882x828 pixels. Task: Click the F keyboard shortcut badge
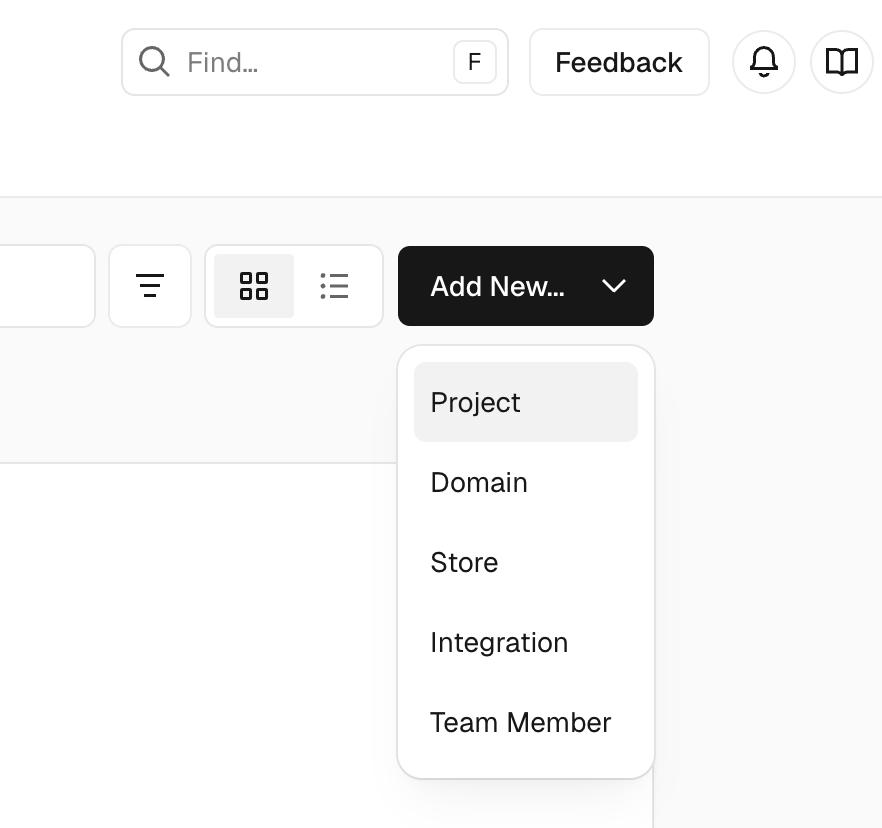click(x=475, y=62)
